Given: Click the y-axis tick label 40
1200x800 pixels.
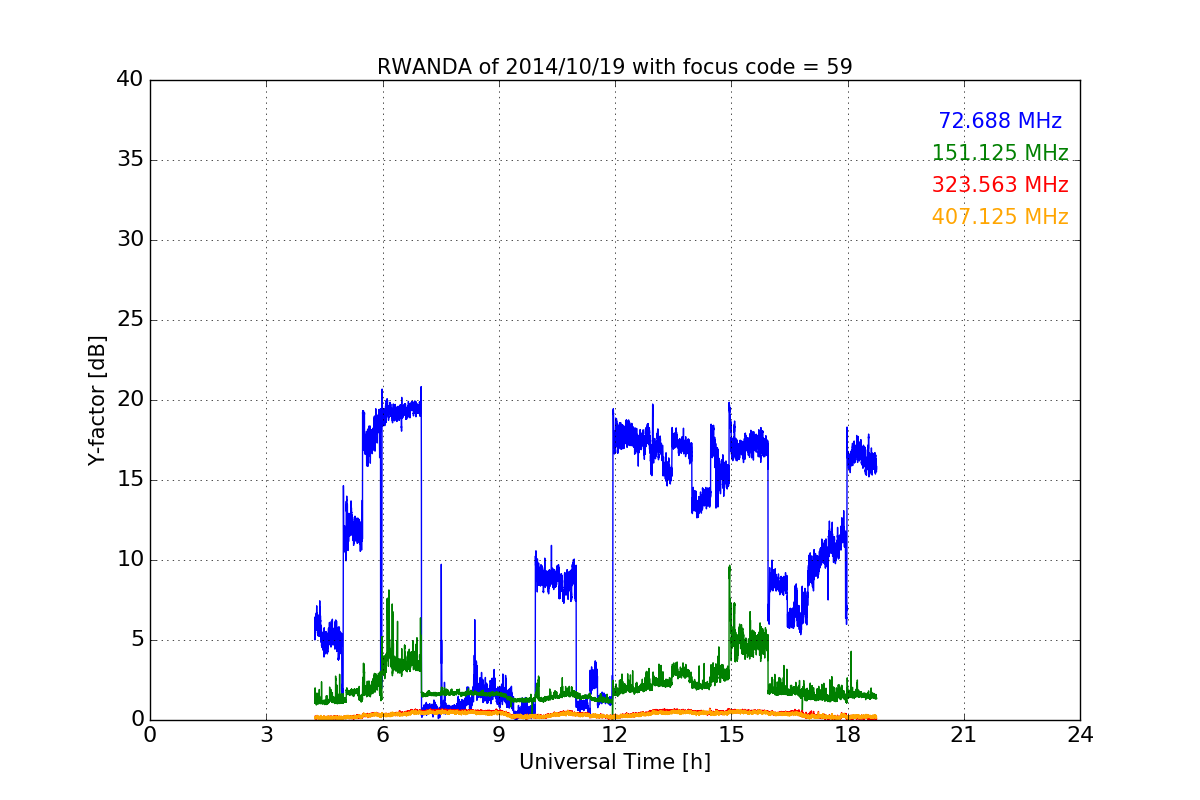Looking at the screenshot, I should click(x=130, y=80).
